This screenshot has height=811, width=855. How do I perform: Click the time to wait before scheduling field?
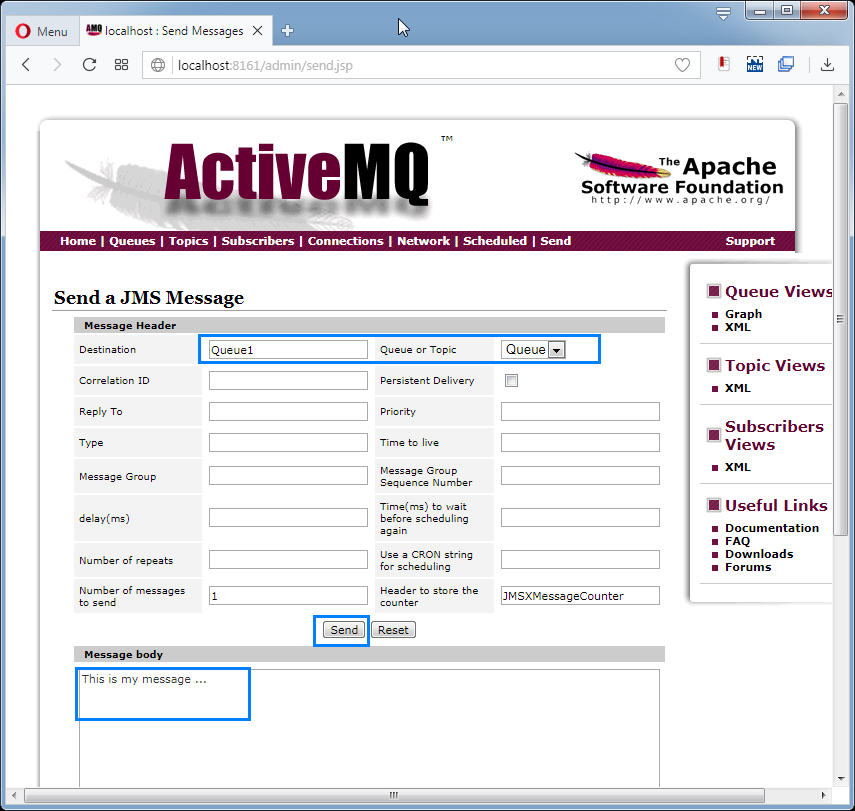tap(580, 518)
